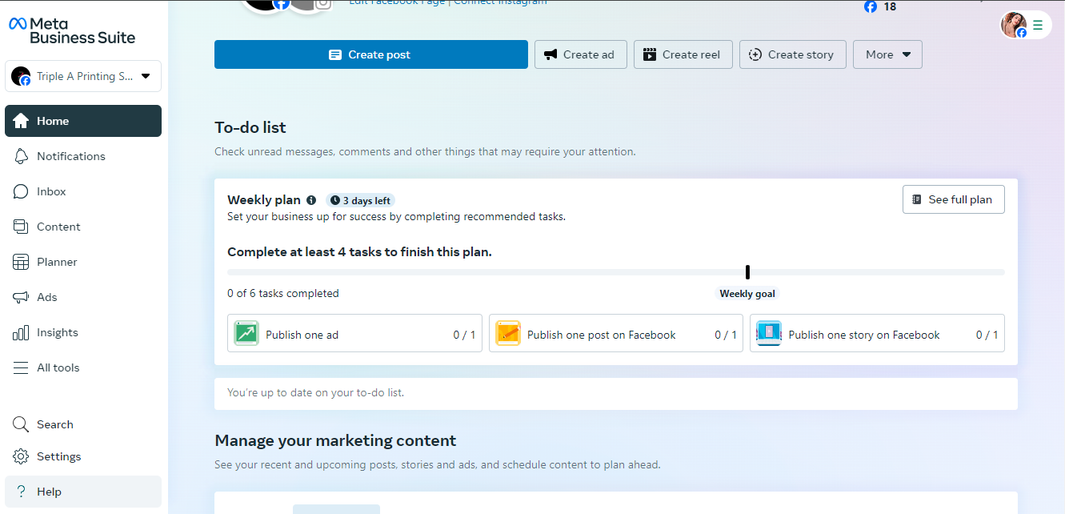Click the 0 of 6 tasks completed text
This screenshot has height=514, width=1065.
[x=283, y=293]
